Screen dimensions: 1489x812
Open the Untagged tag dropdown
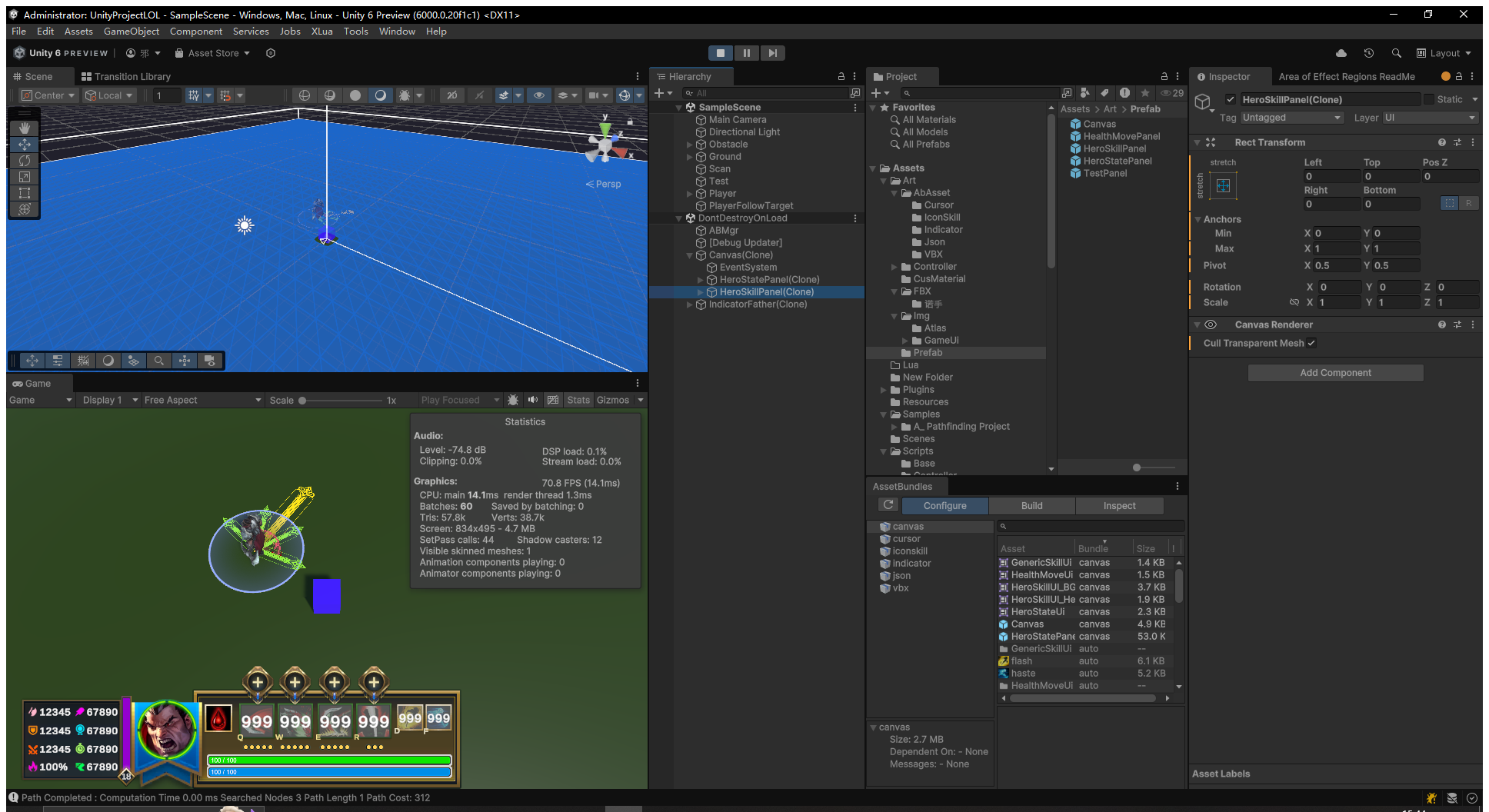1292,118
